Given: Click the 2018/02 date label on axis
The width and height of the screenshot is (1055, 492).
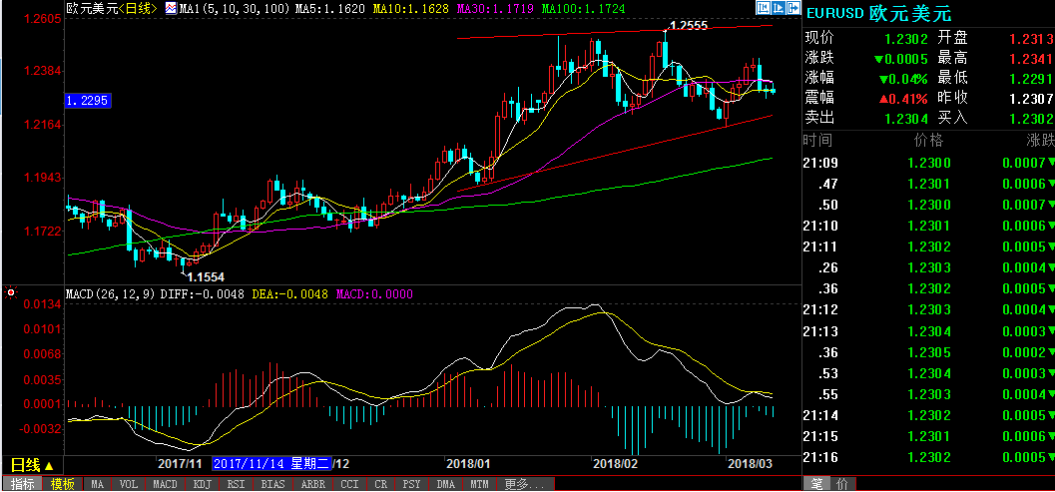Looking at the screenshot, I should click(615, 464).
